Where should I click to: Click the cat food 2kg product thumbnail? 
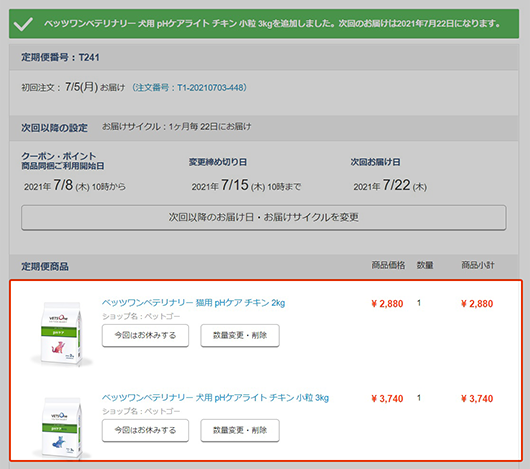coord(62,333)
